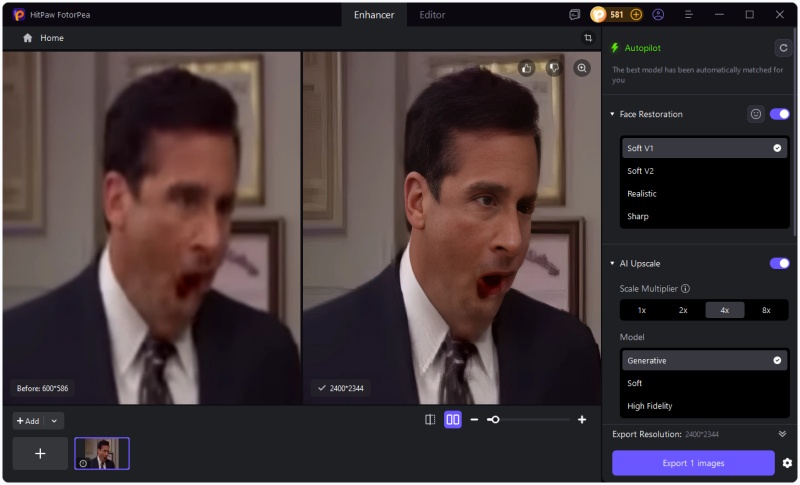
Task: Switch to split slider compare view
Action: (x=430, y=420)
